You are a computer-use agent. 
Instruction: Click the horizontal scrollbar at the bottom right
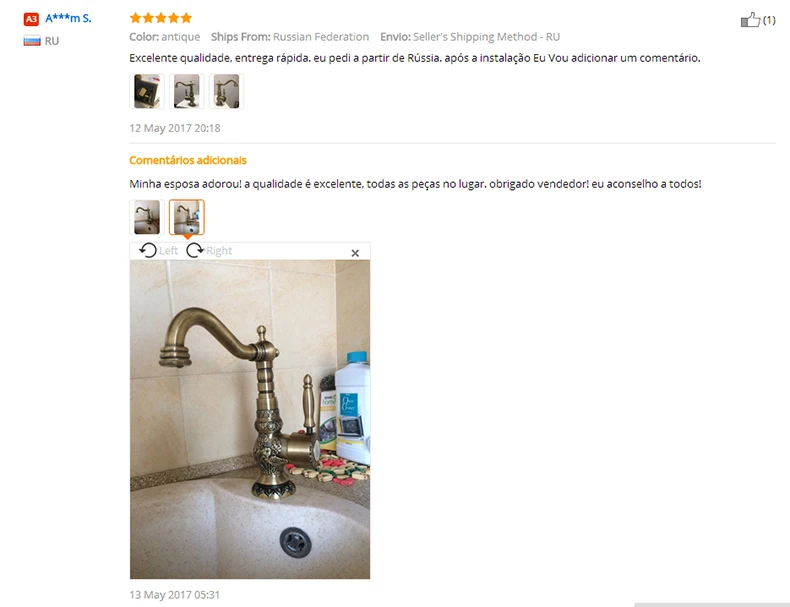(x=712, y=604)
